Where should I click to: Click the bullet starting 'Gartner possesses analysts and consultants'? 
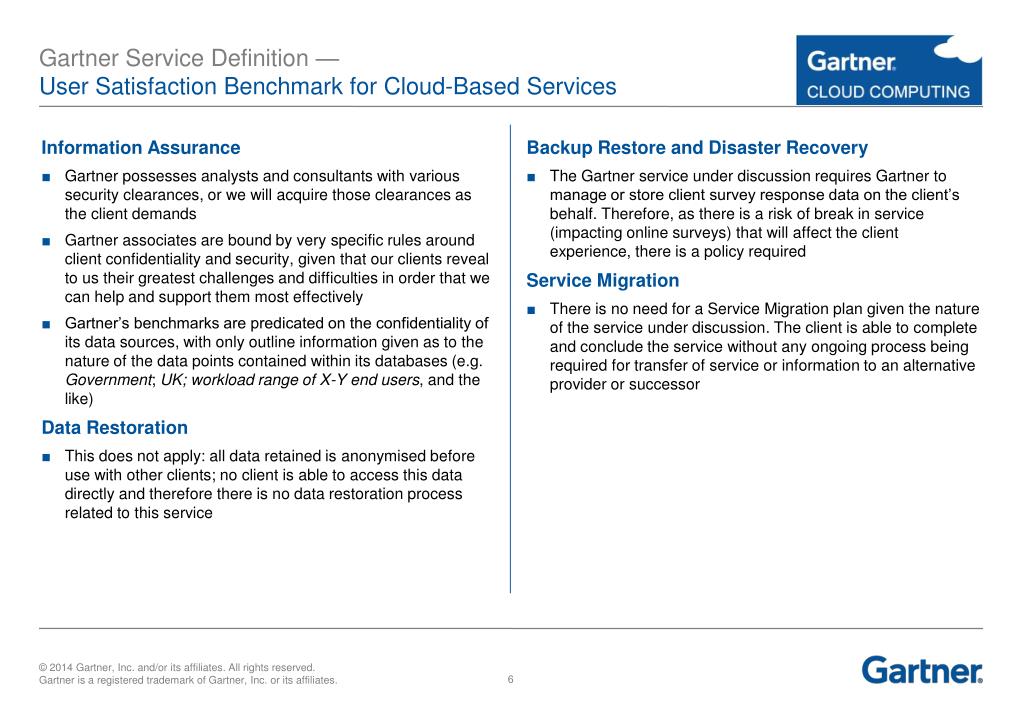click(267, 195)
